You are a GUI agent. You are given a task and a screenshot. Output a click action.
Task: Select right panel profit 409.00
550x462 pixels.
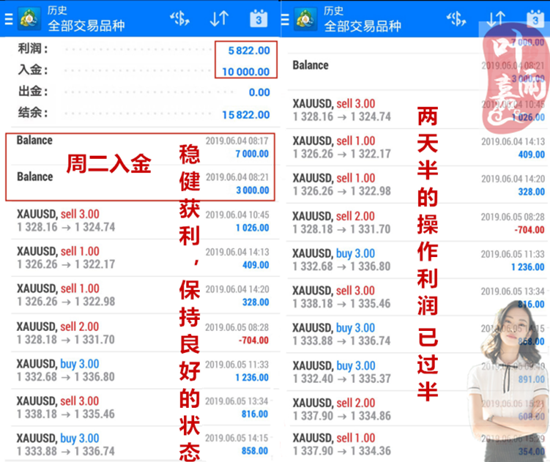tap(531, 154)
